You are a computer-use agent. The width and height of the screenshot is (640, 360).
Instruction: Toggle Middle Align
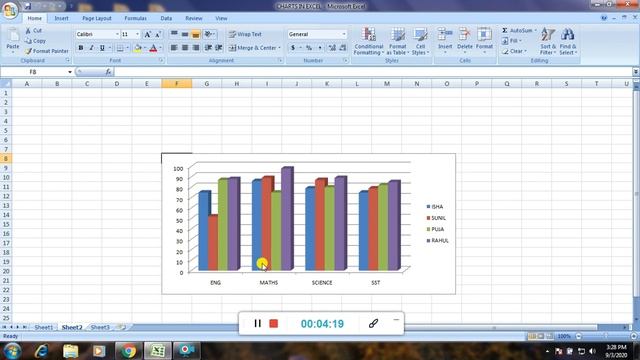185,34
